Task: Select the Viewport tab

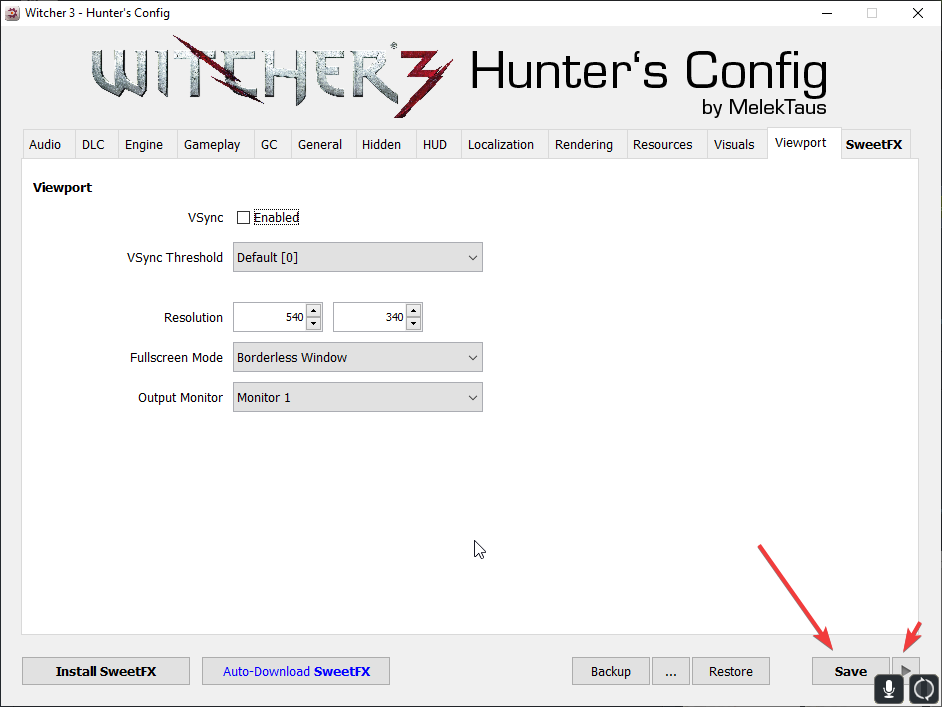Action: (804, 143)
